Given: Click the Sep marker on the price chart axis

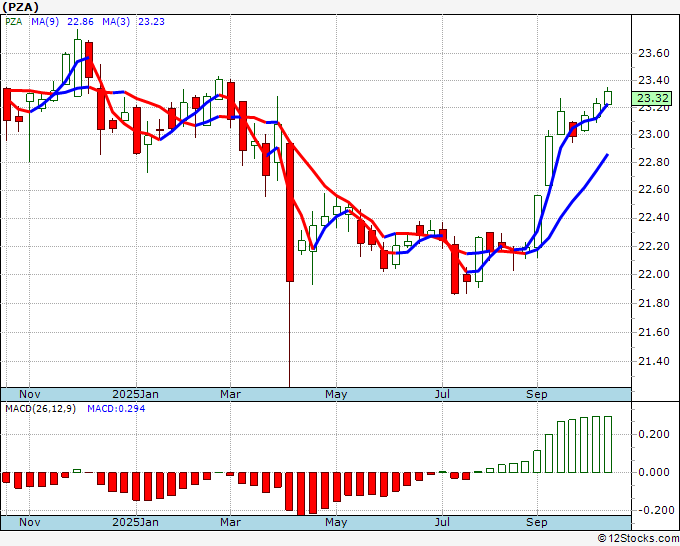Looking at the screenshot, I should pos(537,394).
